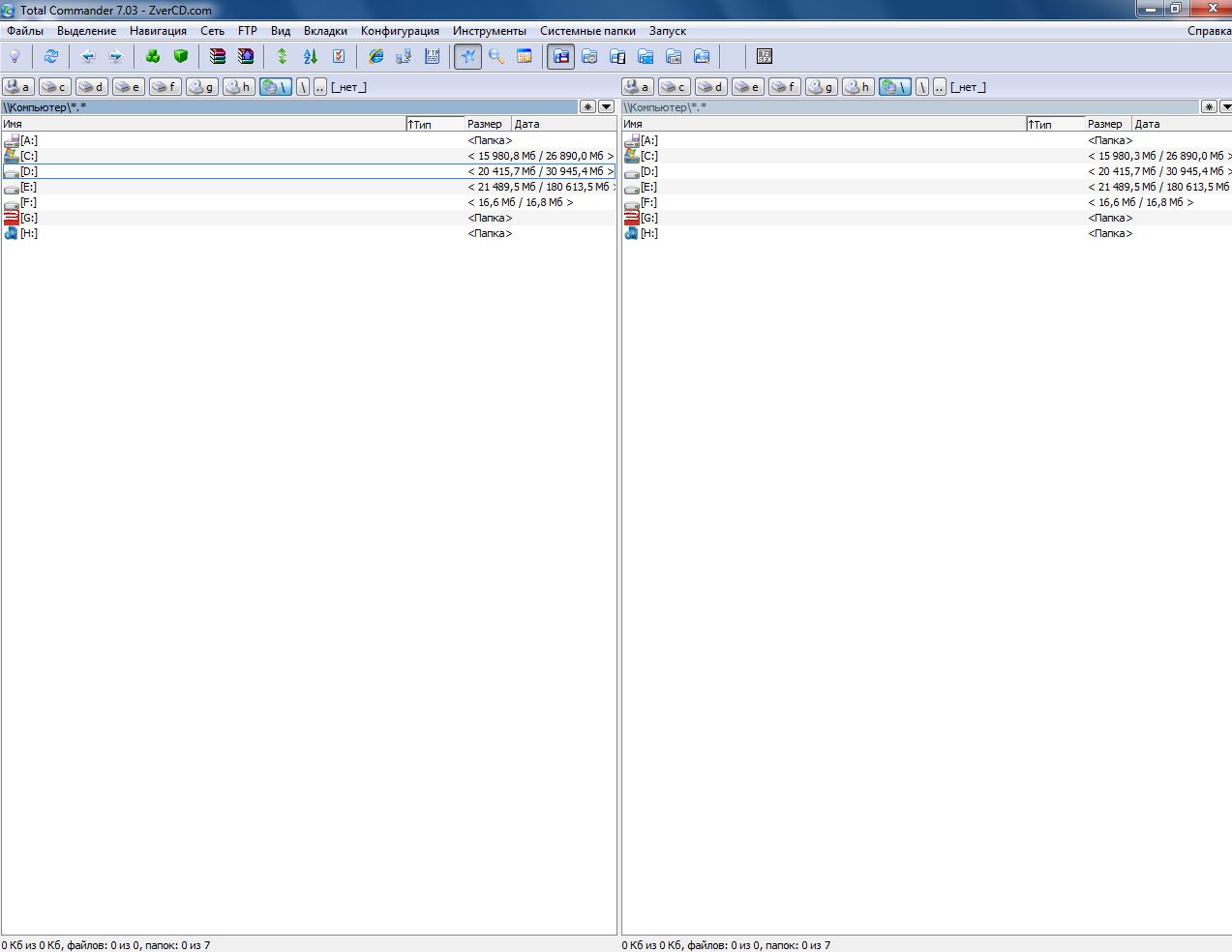Switch right panel to drive h
Image resolution: width=1232 pixels, height=952 pixels.
[858, 87]
